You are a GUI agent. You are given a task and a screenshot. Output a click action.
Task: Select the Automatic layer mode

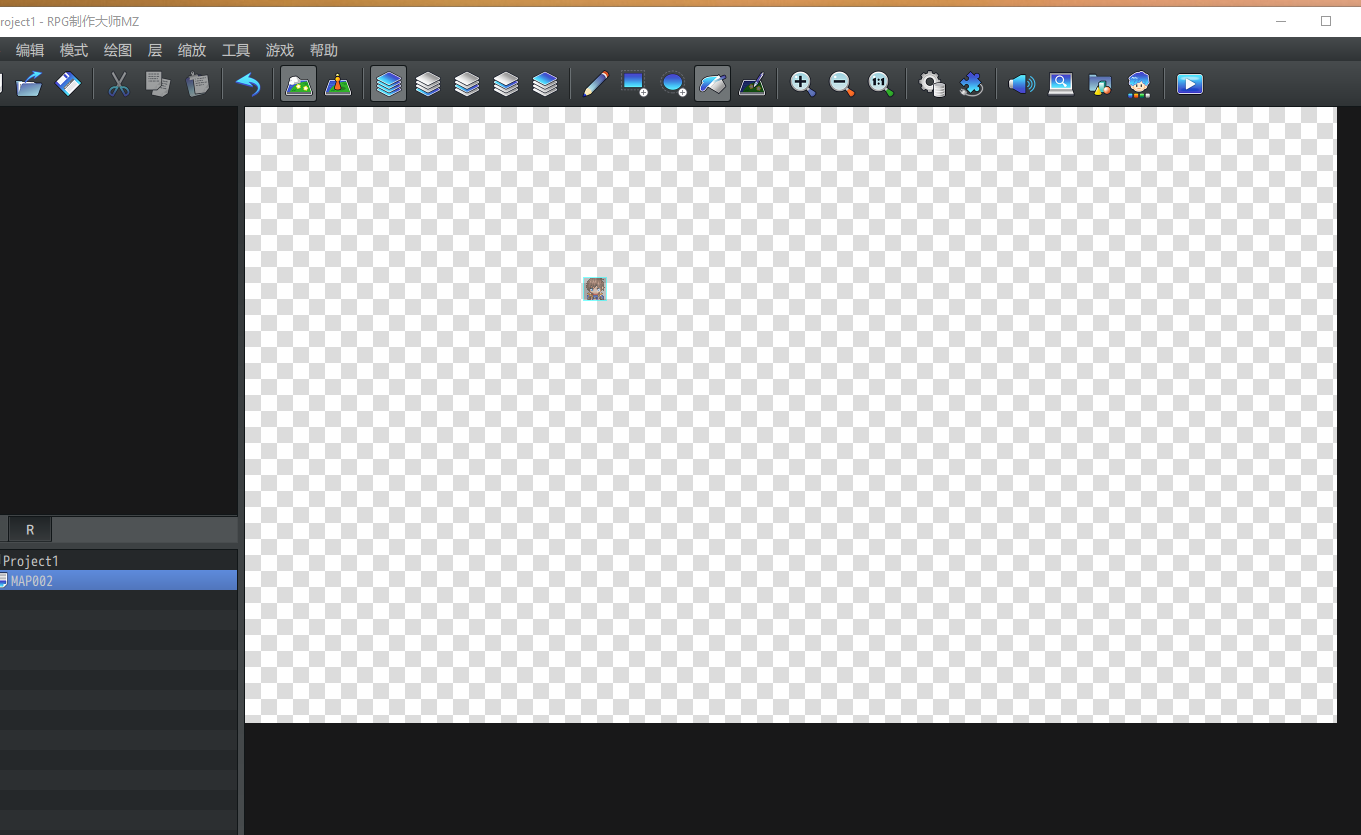click(x=389, y=84)
